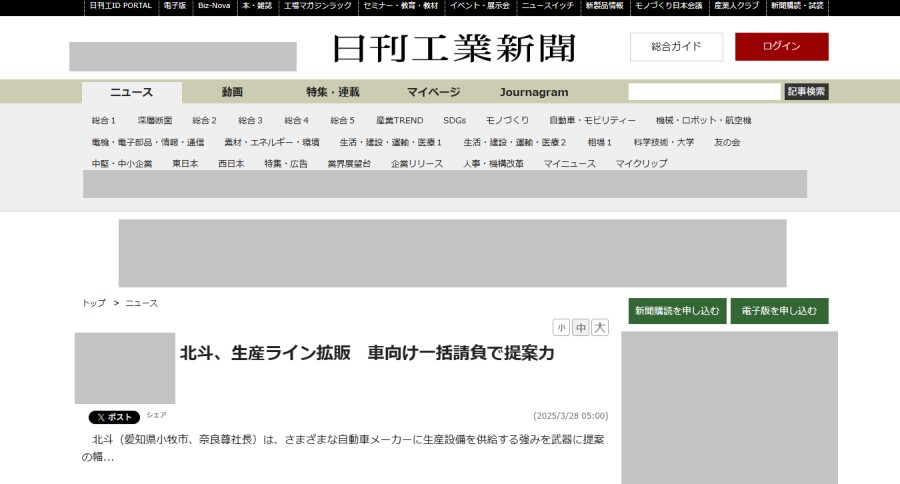The width and height of the screenshot is (900, 484).
Task: Open 新聞購読・試読 in the top bar
Action: pos(797,6)
